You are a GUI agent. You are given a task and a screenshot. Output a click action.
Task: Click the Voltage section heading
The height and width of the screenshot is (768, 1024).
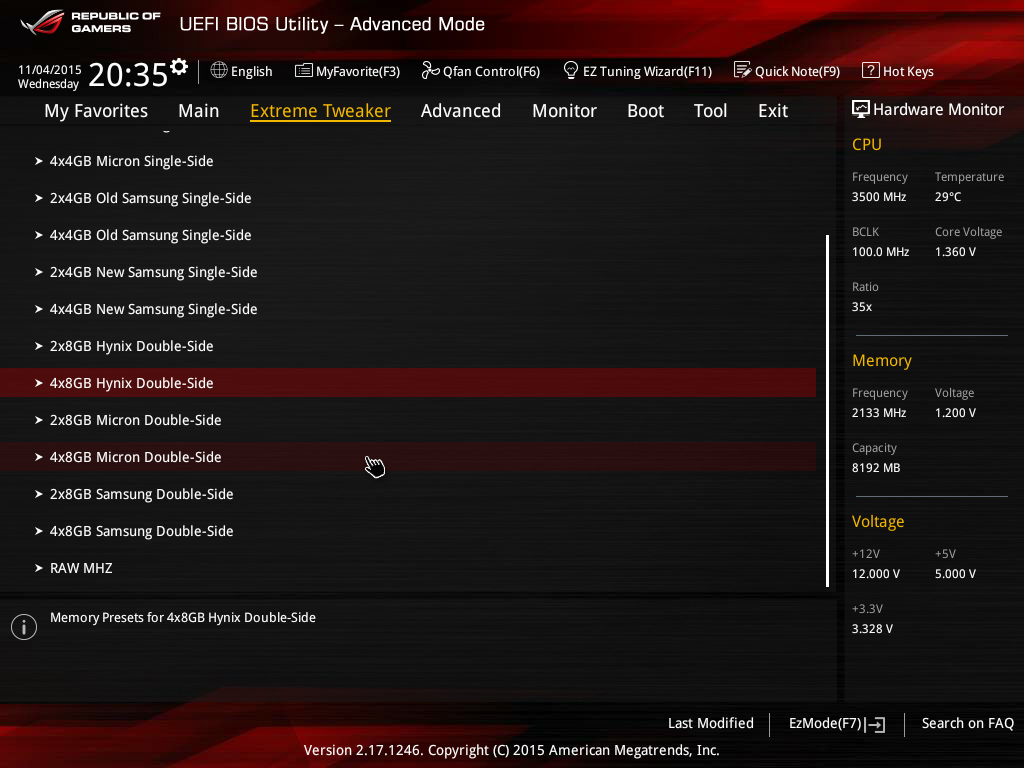tap(878, 522)
